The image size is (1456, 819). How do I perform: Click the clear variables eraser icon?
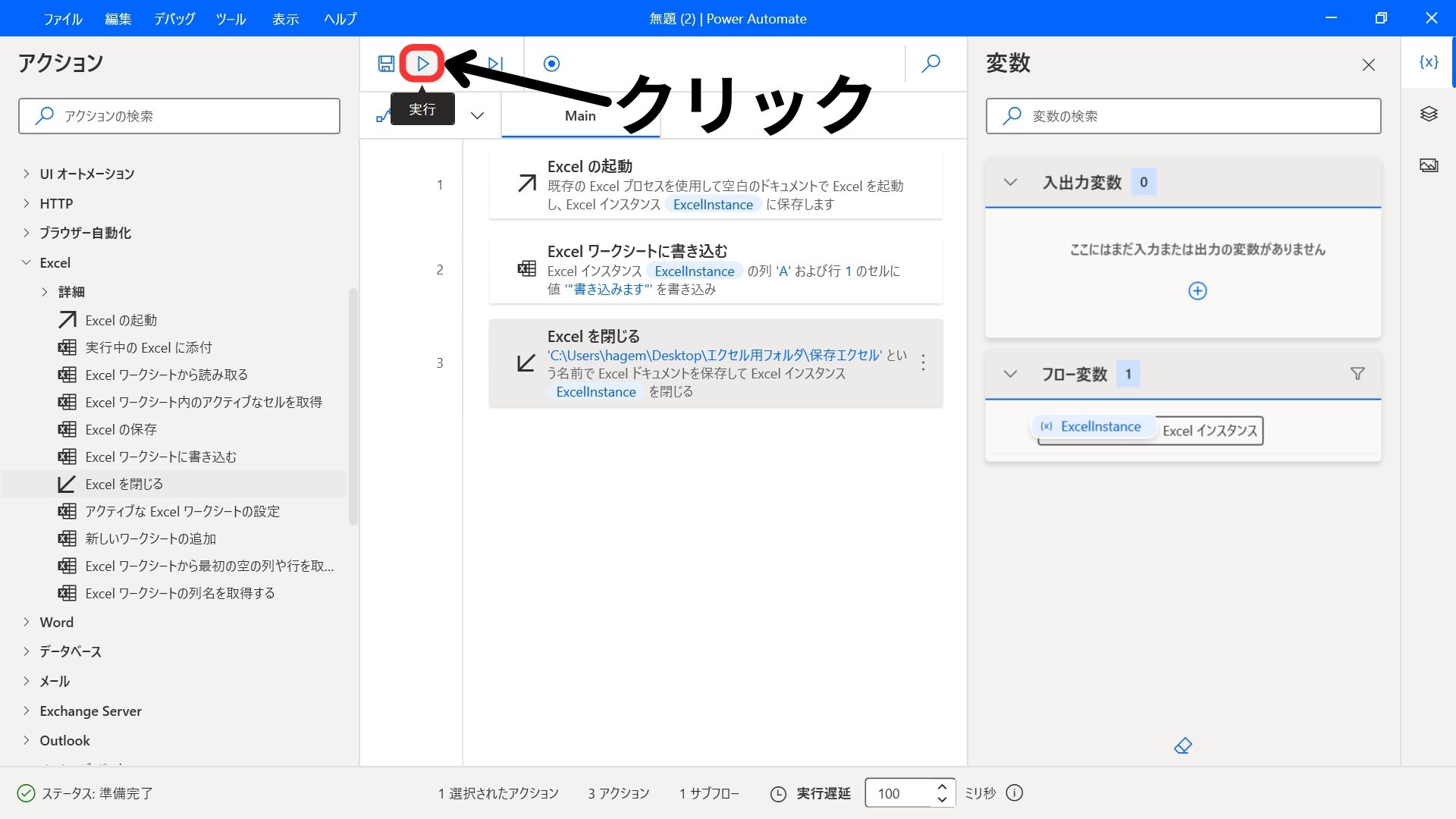1183,746
